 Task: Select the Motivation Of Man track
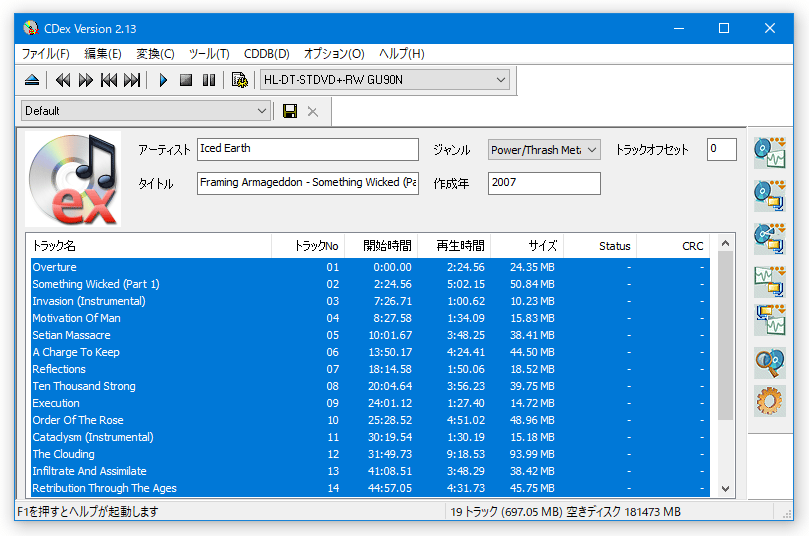tap(370, 318)
